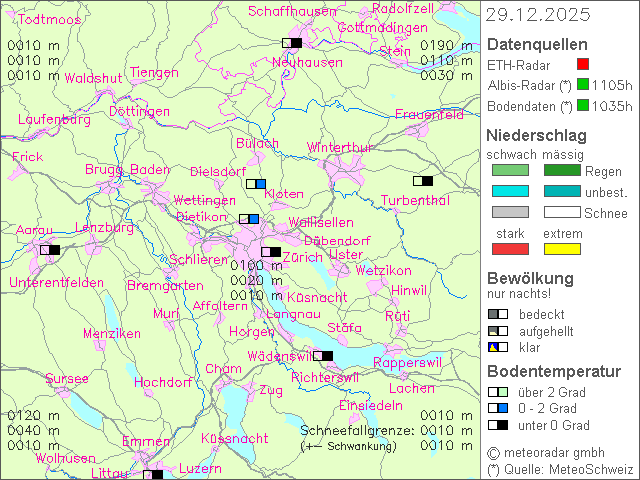Image resolution: width=640 pixels, height=480 pixels.
Task: Click the station marker at Aarau
Action: point(49,250)
